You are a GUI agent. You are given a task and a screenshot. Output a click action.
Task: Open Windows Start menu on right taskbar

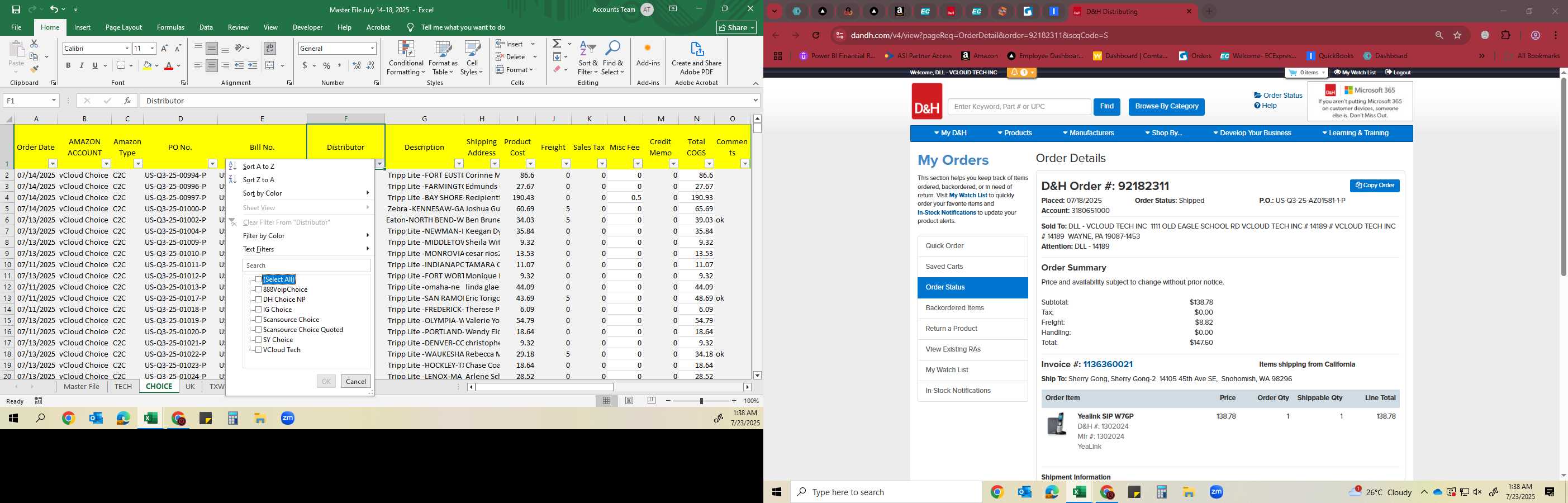[777, 492]
